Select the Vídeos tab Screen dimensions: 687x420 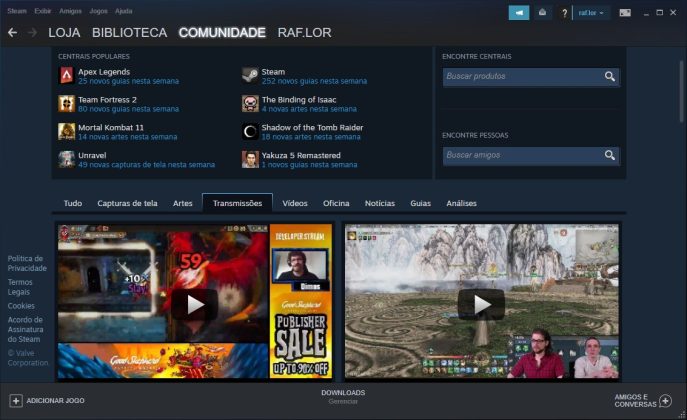tap(295, 203)
